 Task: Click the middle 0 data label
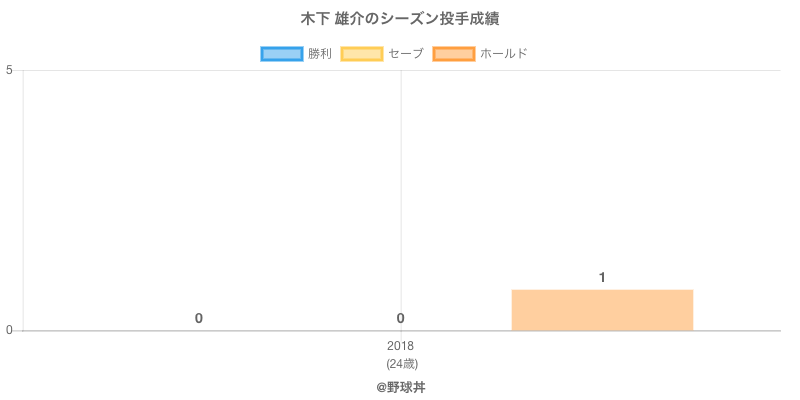(x=400, y=318)
